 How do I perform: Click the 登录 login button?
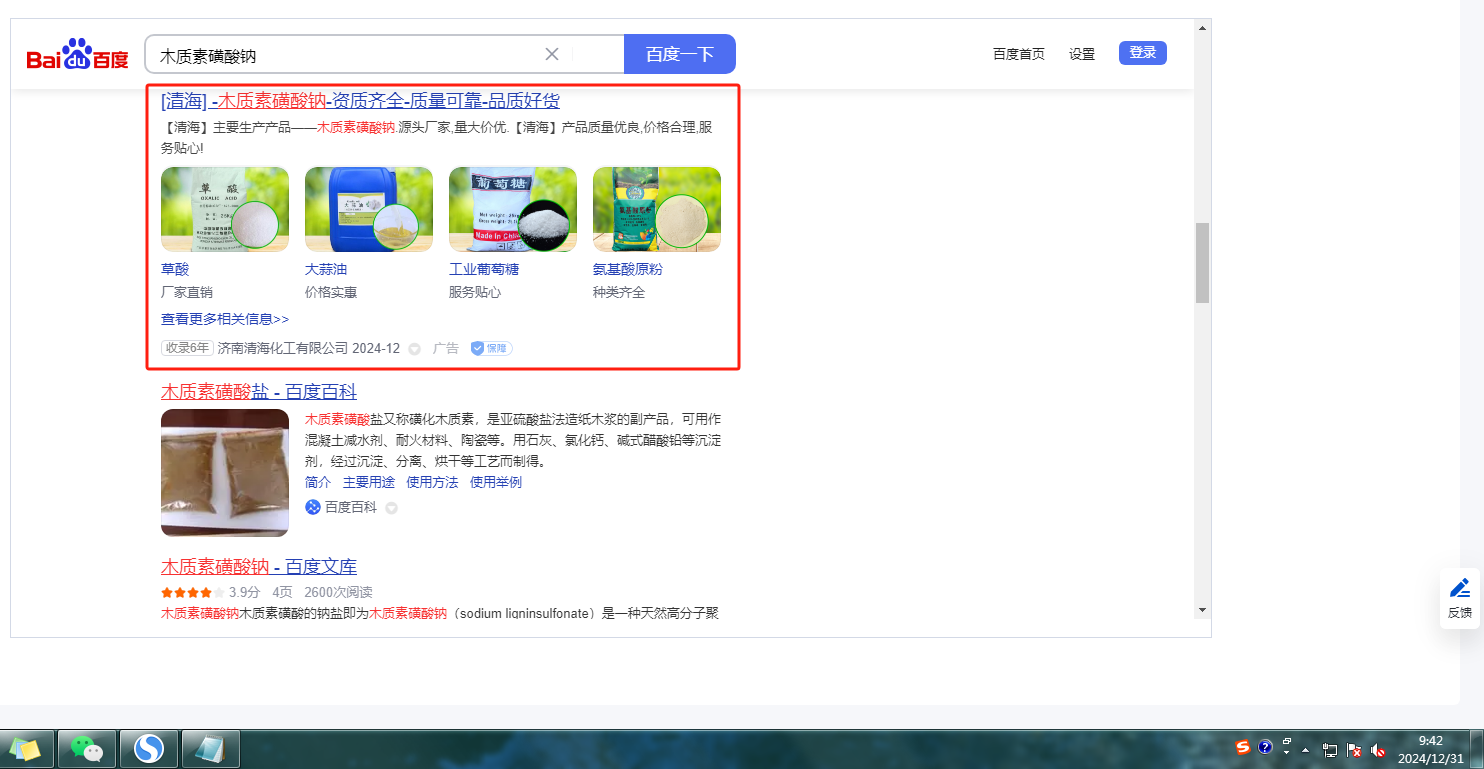click(x=1143, y=53)
